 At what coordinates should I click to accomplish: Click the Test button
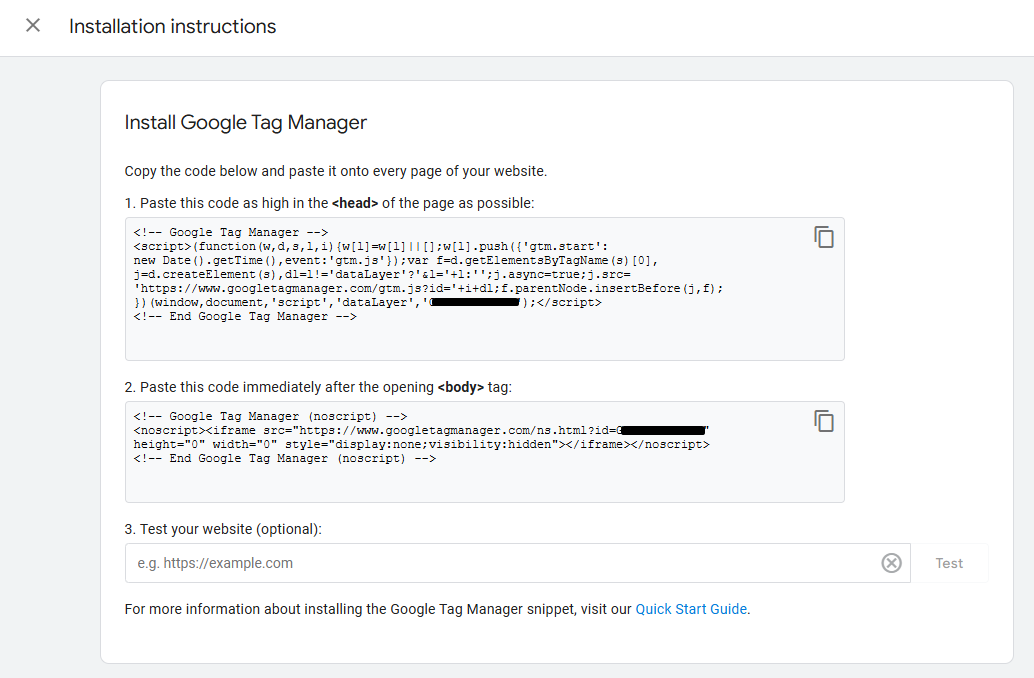point(949,563)
